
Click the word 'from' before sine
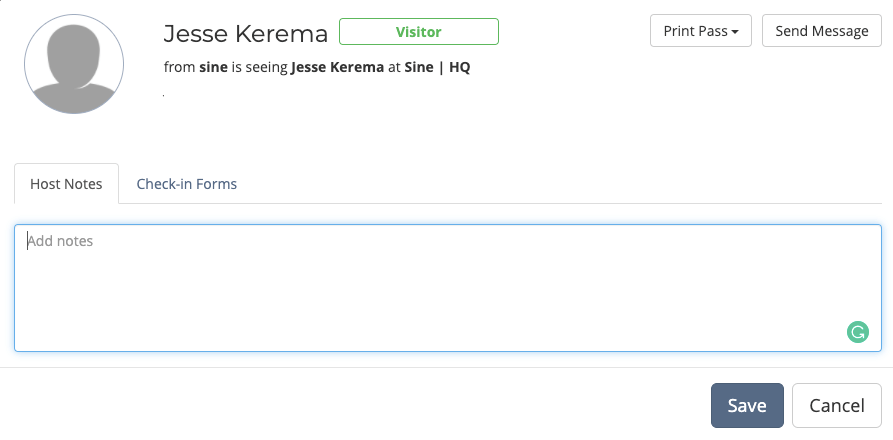[x=179, y=67]
